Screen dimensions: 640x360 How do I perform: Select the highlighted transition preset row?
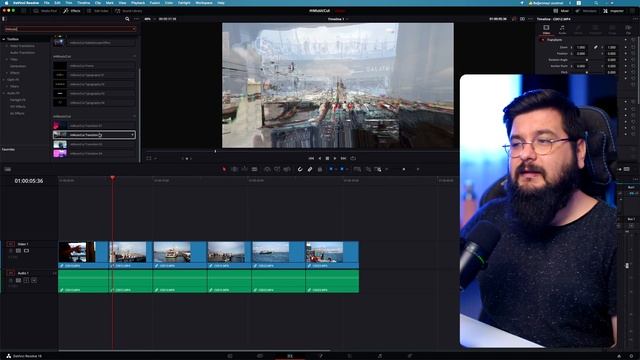tap(94, 135)
